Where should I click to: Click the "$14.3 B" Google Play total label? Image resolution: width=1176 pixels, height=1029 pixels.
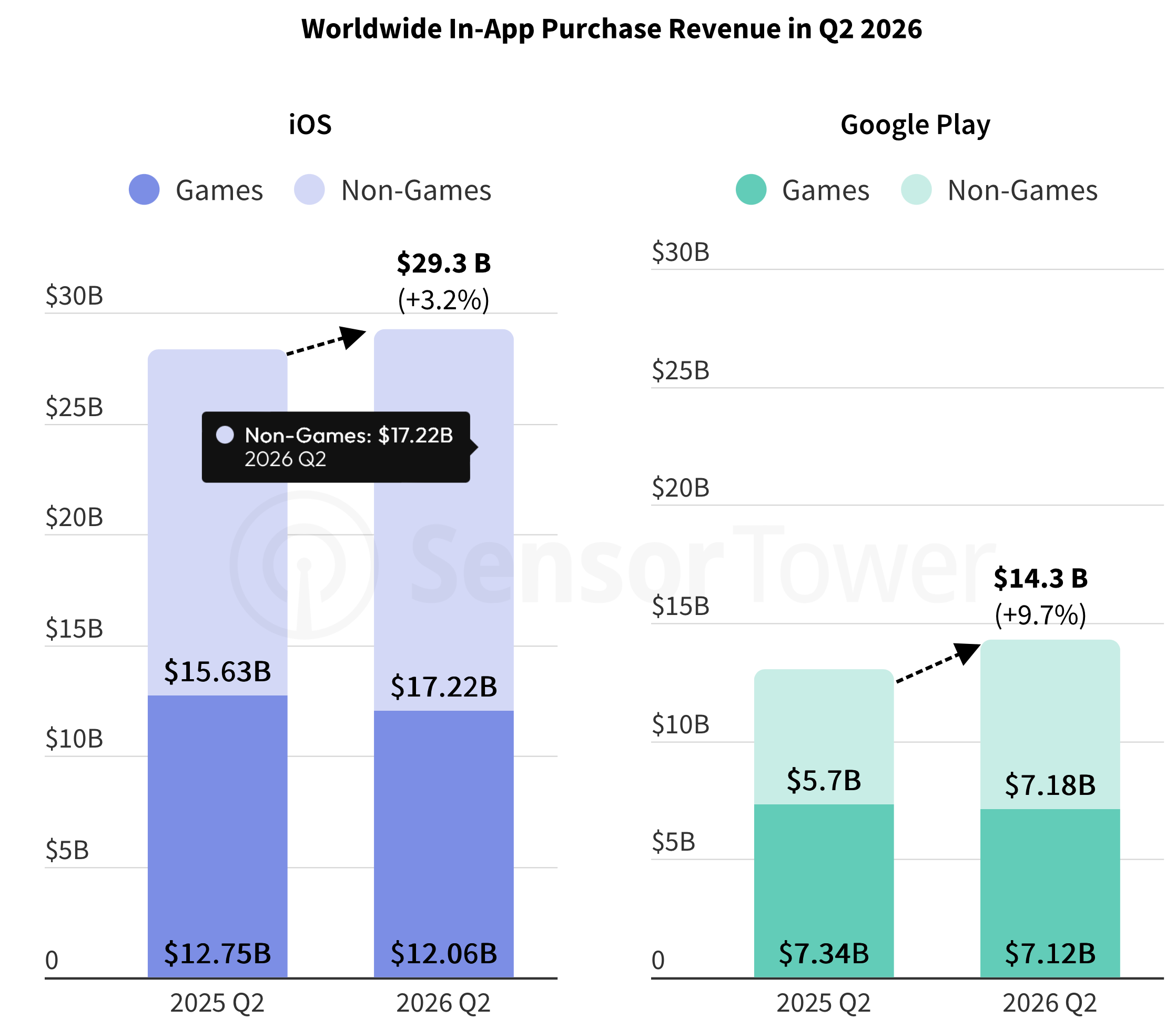[x=1040, y=578]
